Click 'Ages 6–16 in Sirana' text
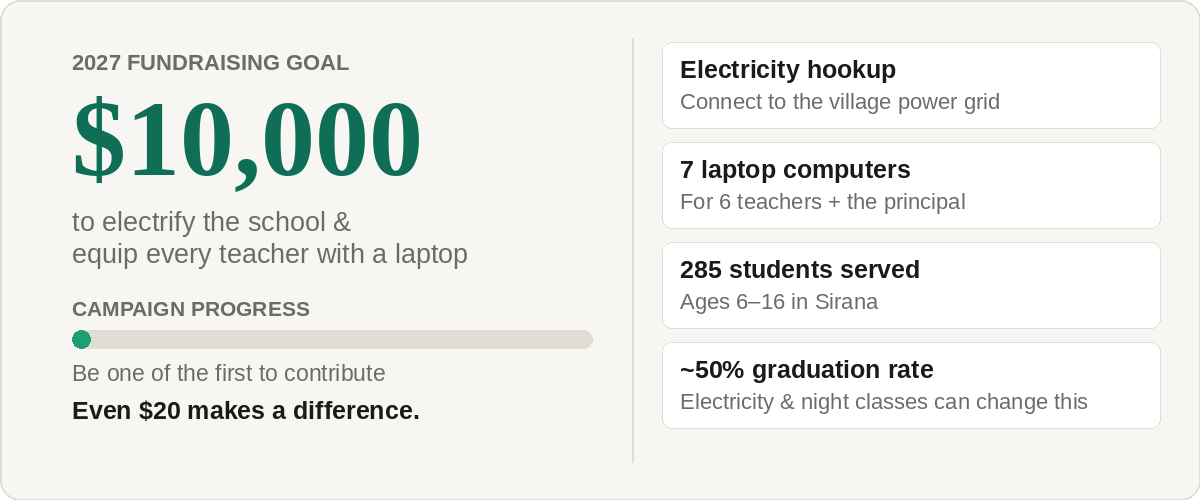This screenshot has height=500, width=1200. pos(779,302)
